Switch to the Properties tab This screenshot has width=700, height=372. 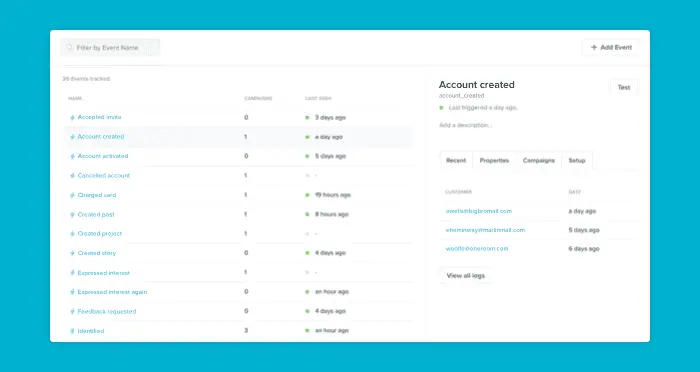pos(494,160)
